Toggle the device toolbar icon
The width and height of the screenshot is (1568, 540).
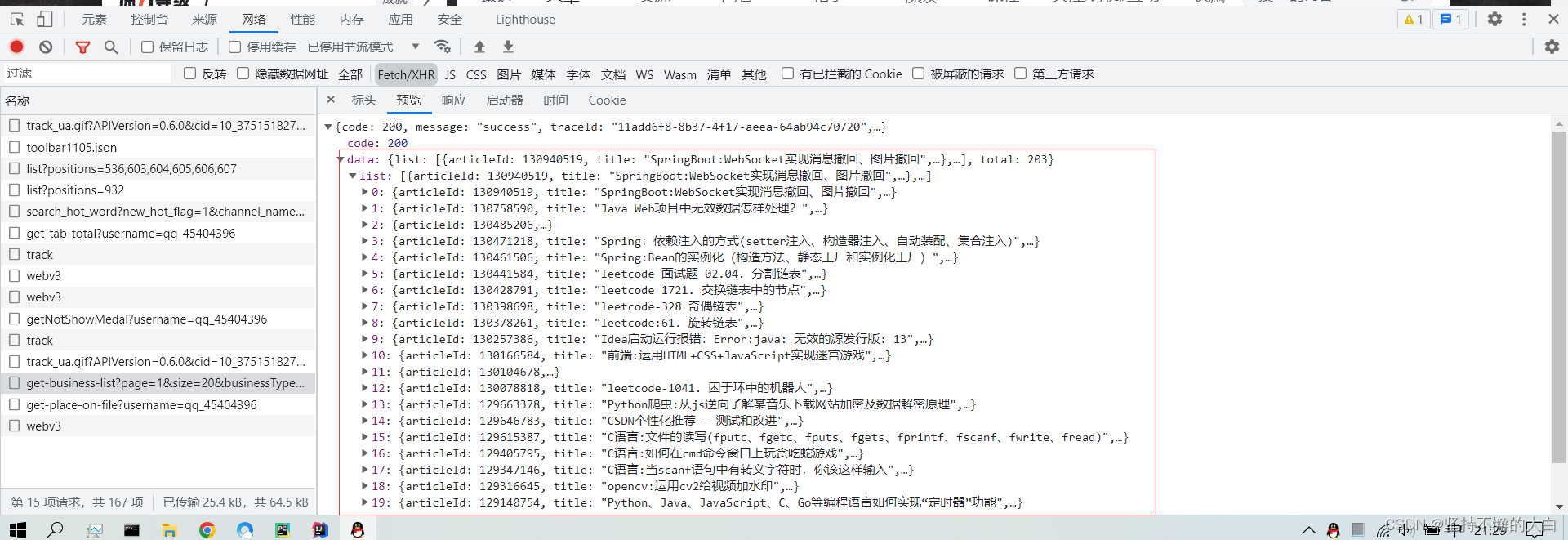(45, 19)
